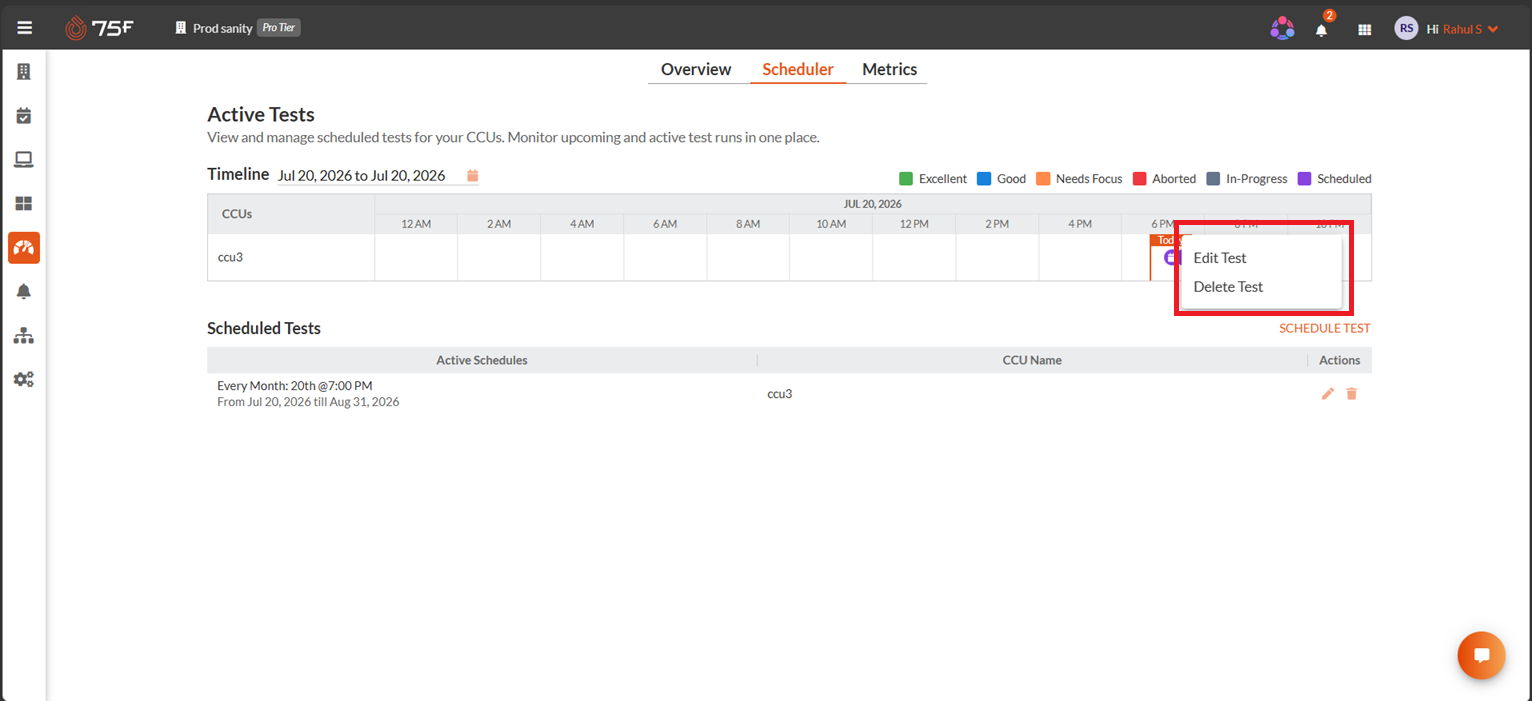
Task: Click the 75F logo
Action: 99,28
